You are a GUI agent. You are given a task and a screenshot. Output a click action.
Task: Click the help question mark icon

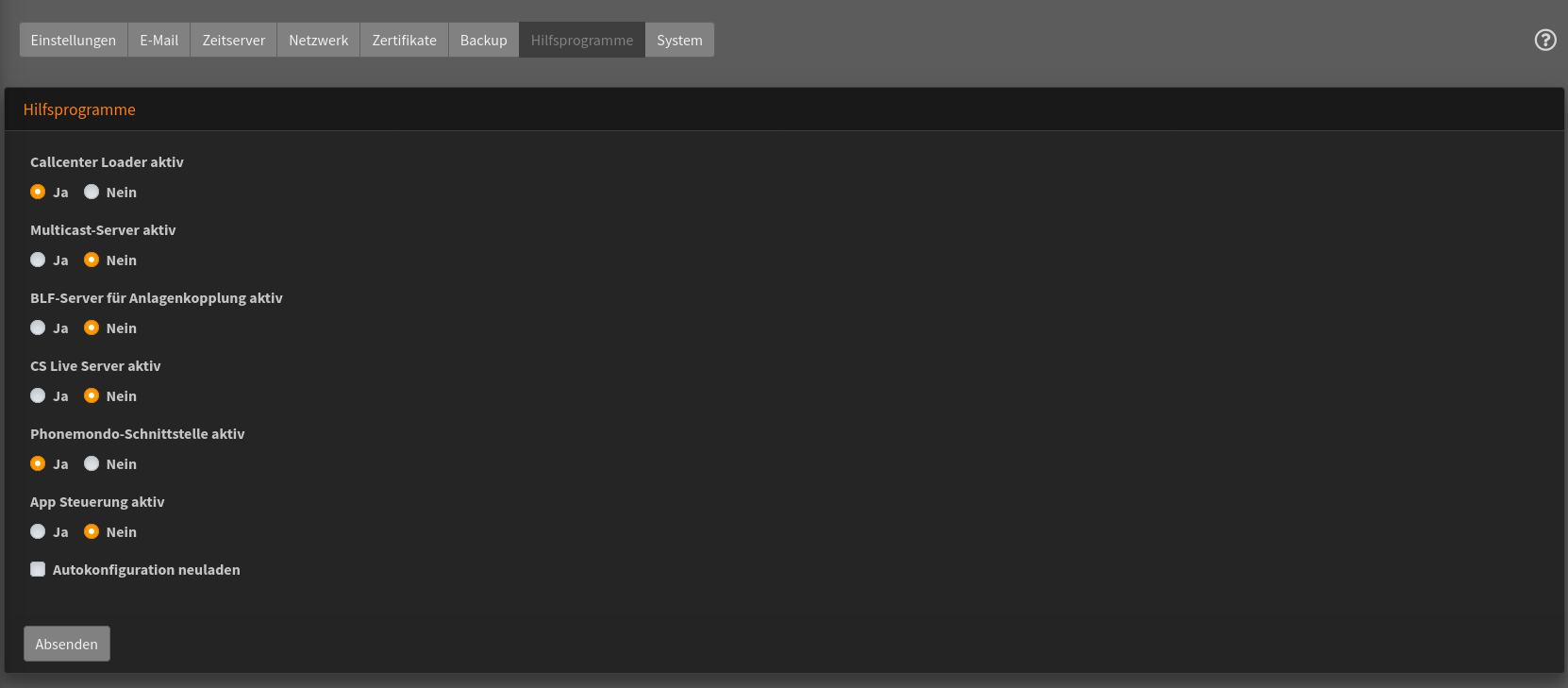coord(1544,40)
